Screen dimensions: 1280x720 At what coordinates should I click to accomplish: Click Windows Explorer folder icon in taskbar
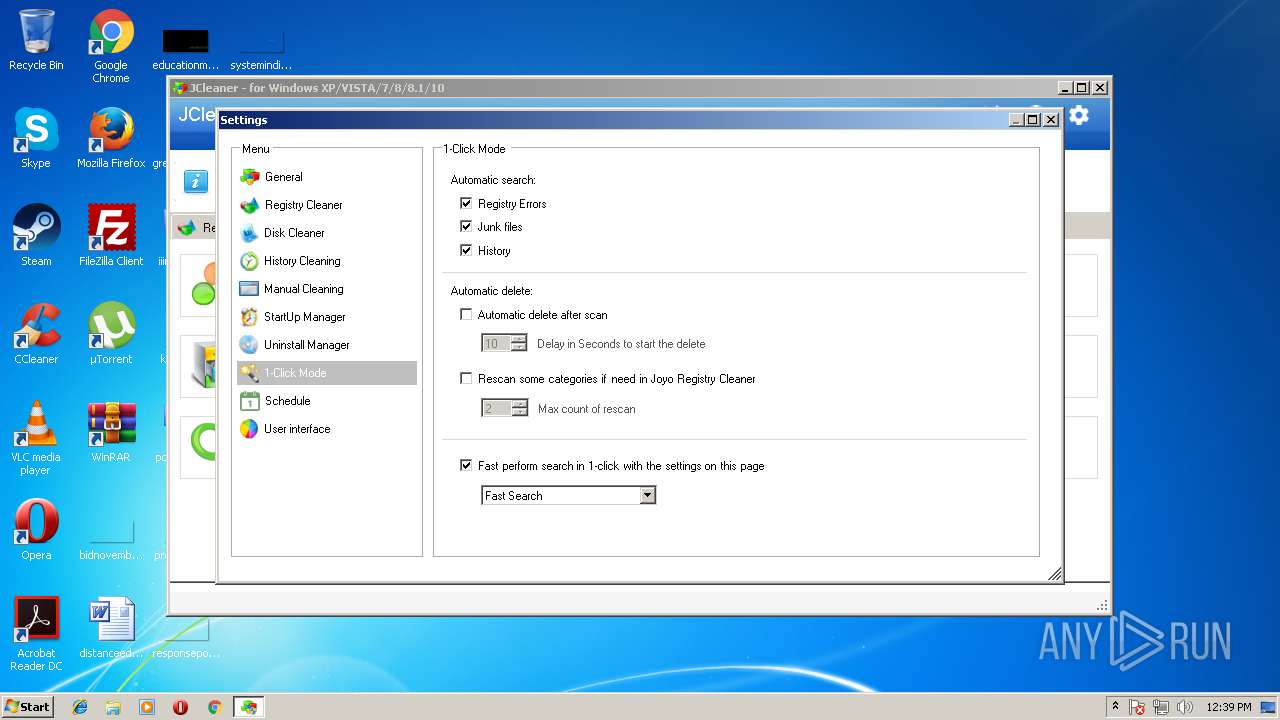point(113,707)
